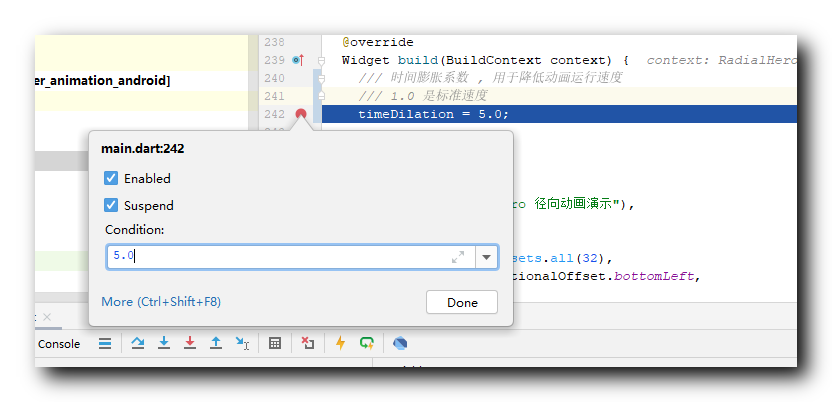This screenshot has height=402, width=832.
Task: Open the Evaluate Expression calculator icon
Action: coord(275,344)
